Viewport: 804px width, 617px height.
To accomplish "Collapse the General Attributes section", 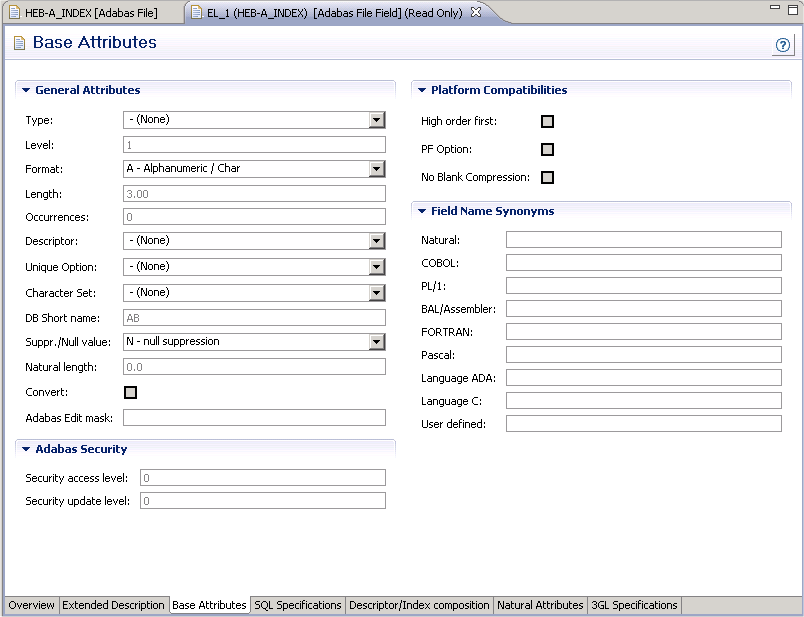I will (26, 90).
